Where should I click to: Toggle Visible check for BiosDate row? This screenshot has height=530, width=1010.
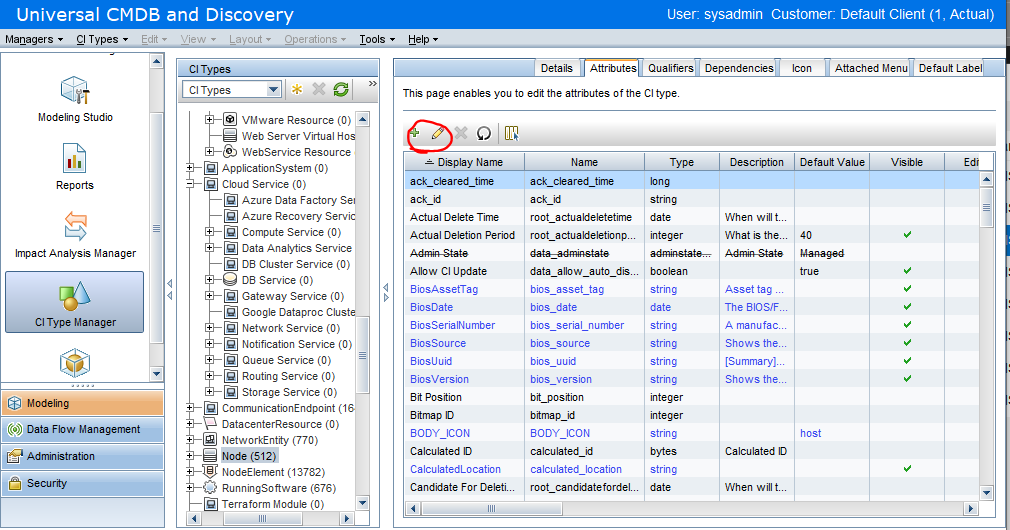pyautogui.click(x=907, y=307)
